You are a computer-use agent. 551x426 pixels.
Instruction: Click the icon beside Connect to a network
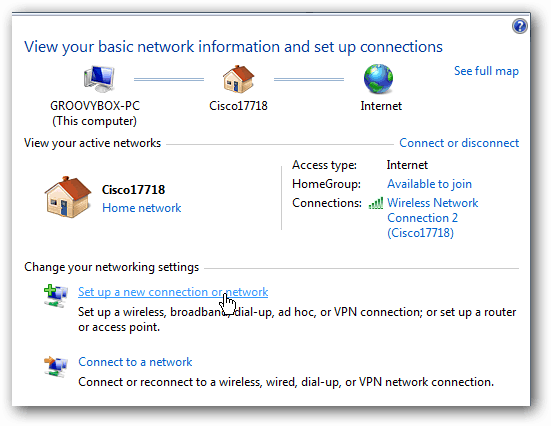56,366
